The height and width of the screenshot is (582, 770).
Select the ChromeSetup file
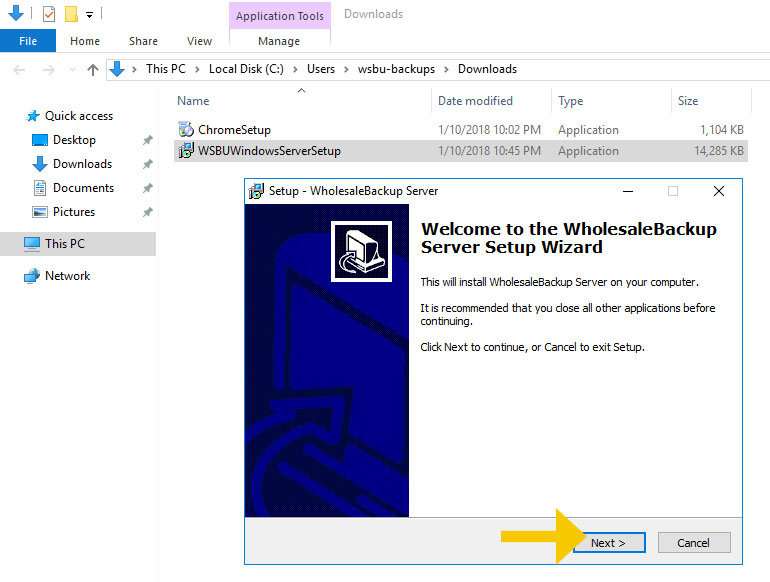[234, 130]
